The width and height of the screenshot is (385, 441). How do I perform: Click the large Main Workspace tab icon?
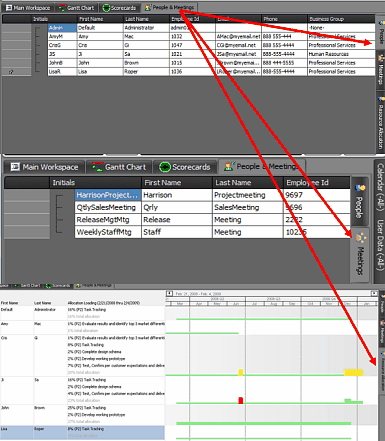(x=15, y=167)
